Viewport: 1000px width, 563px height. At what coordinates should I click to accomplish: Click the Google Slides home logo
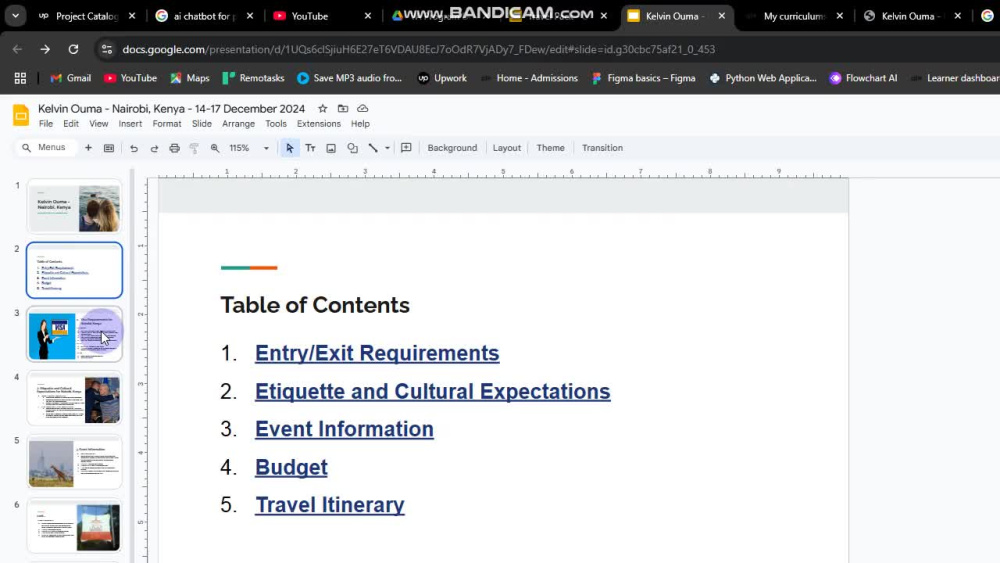21,115
